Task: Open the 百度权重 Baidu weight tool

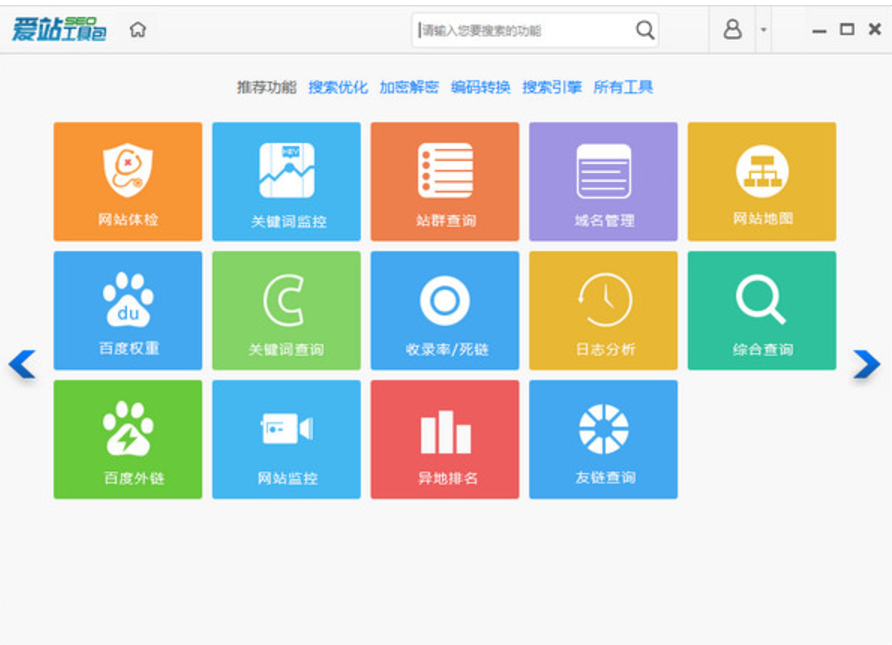Action: pos(127,310)
